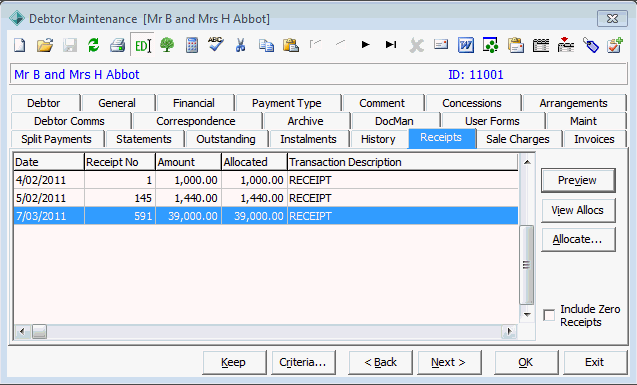Click the Next record play arrow
637x385 pixels.
[x=366, y=44]
